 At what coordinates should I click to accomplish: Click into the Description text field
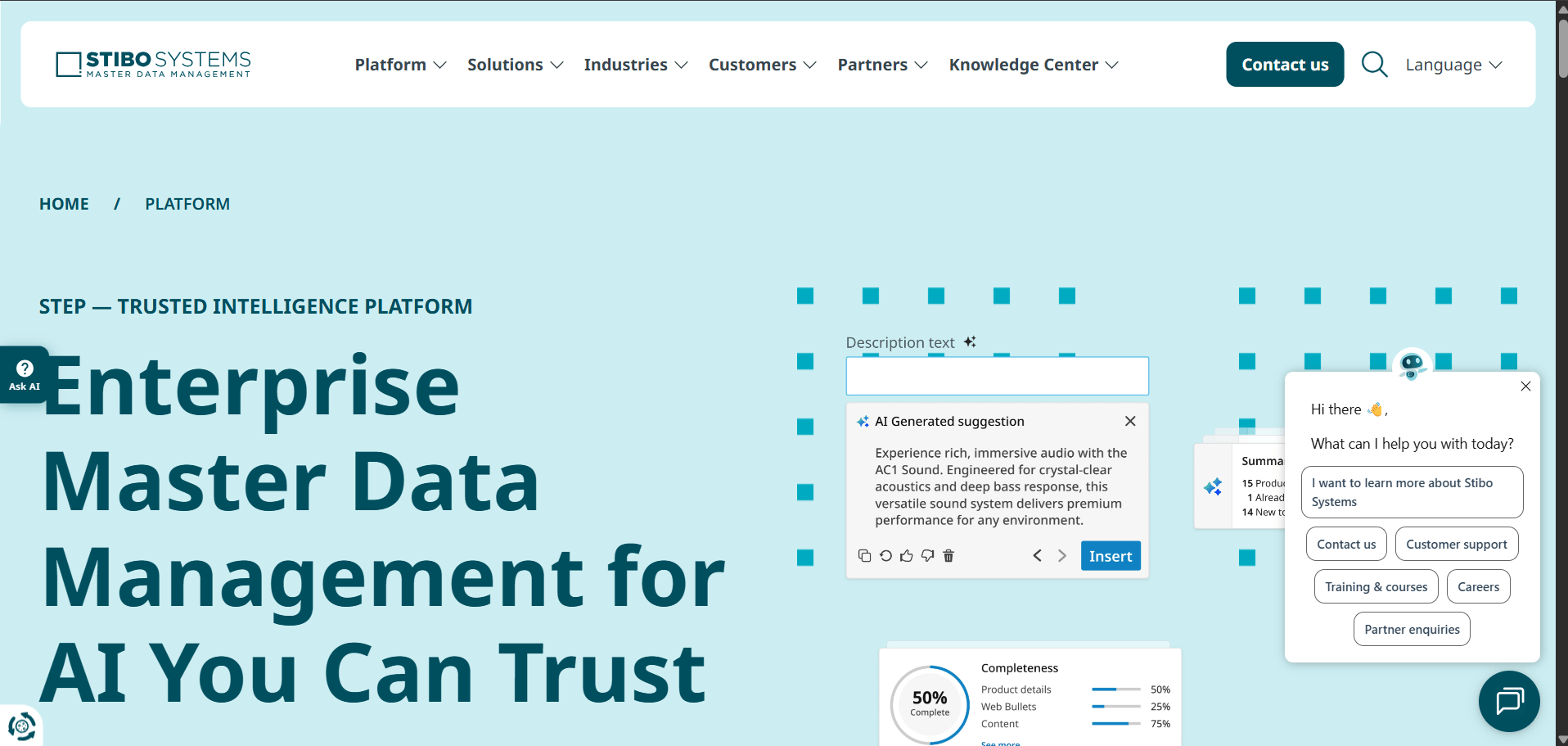pos(997,376)
